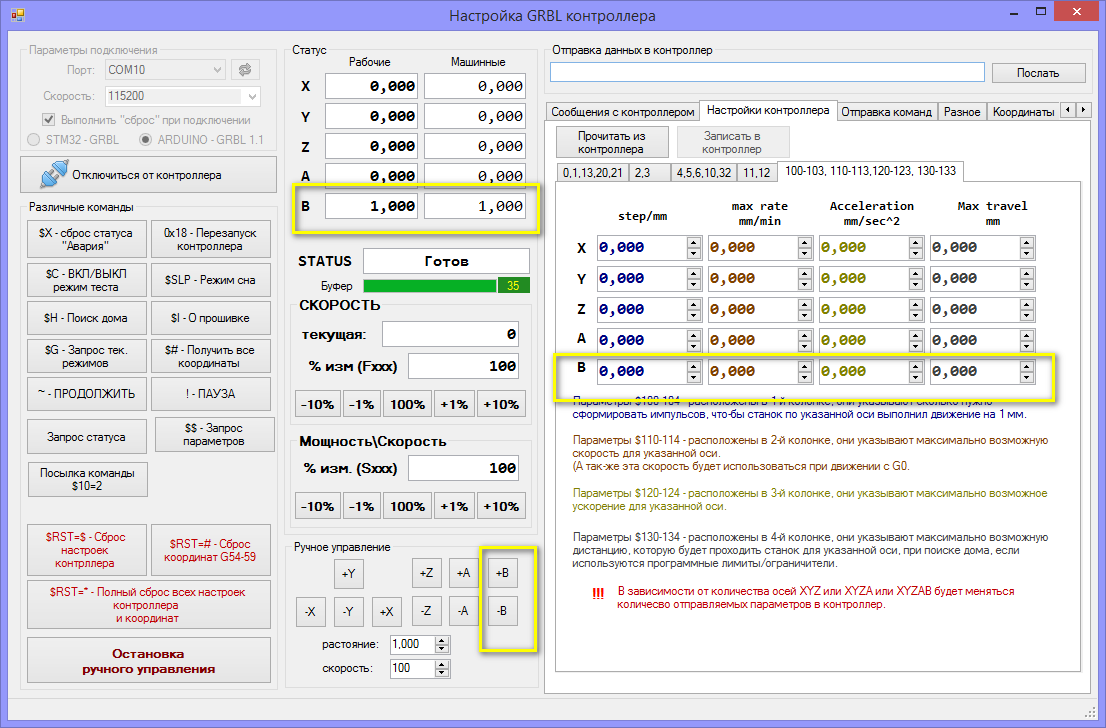The image size is (1106, 728).
Task: Click $G Запрос тек. режимов button
Action: (x=86, y=356)
